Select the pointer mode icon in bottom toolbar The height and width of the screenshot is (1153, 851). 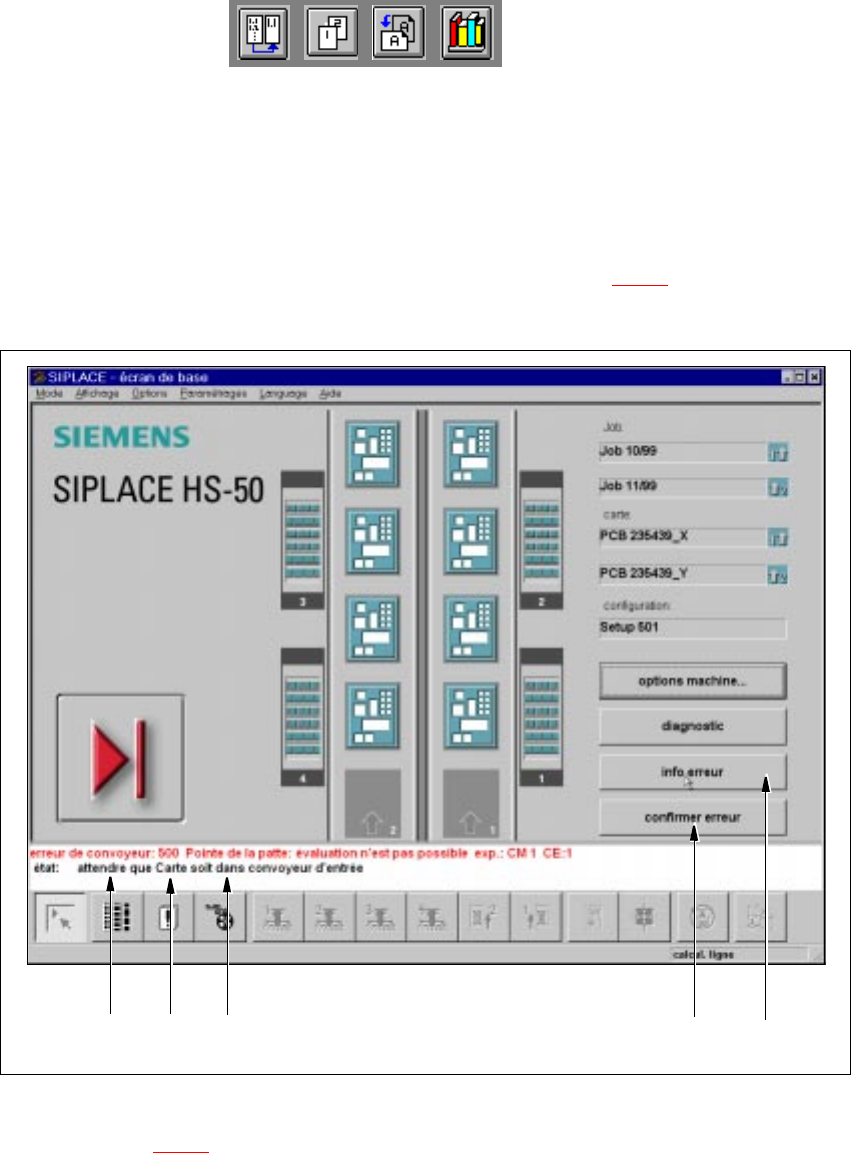[x=60, y=917]
